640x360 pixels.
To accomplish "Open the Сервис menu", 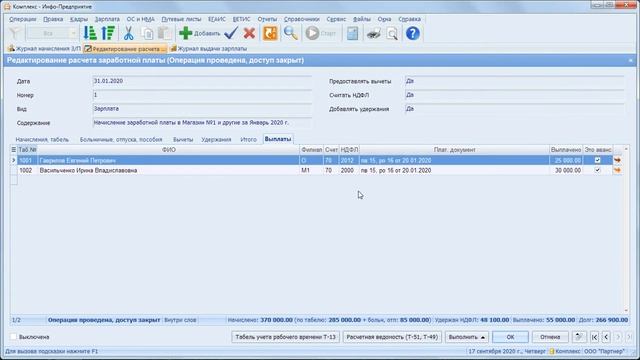I will [336, 19].
